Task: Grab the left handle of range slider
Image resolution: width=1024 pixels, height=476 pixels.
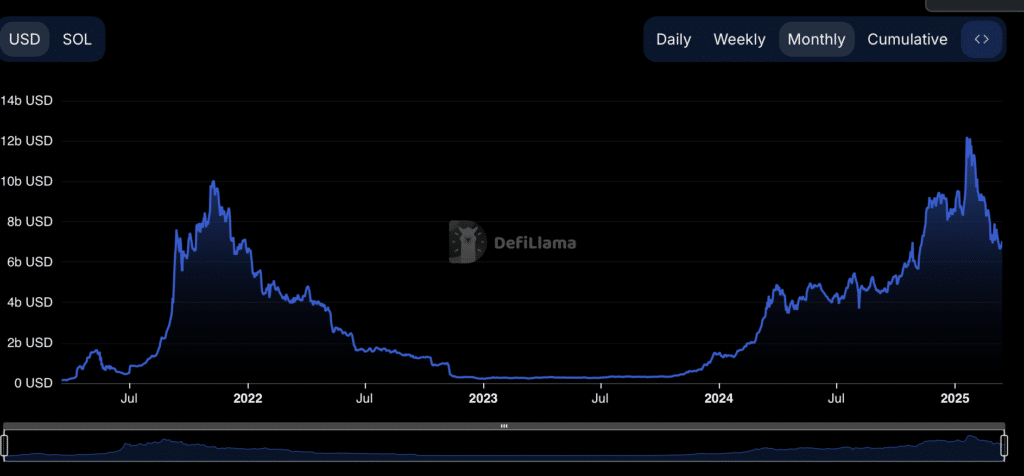Action: tap(5, 445)
